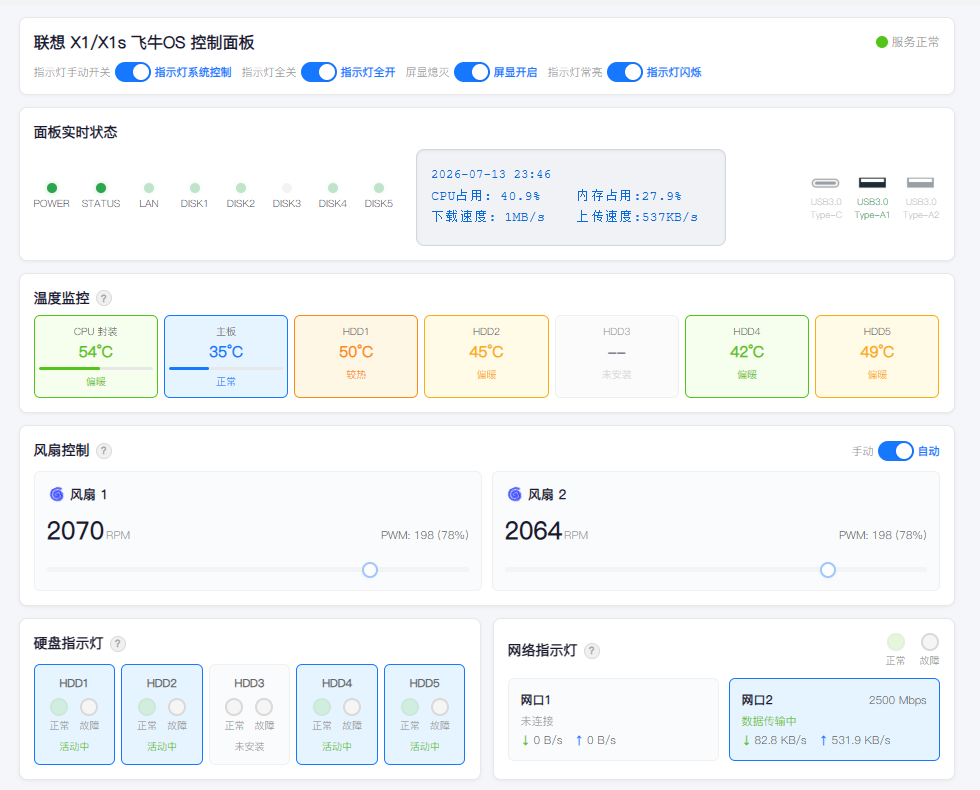This screenshot has width=980, height=790.
Task: Select HDD5 fault light radio
Action: pos(440,707)
